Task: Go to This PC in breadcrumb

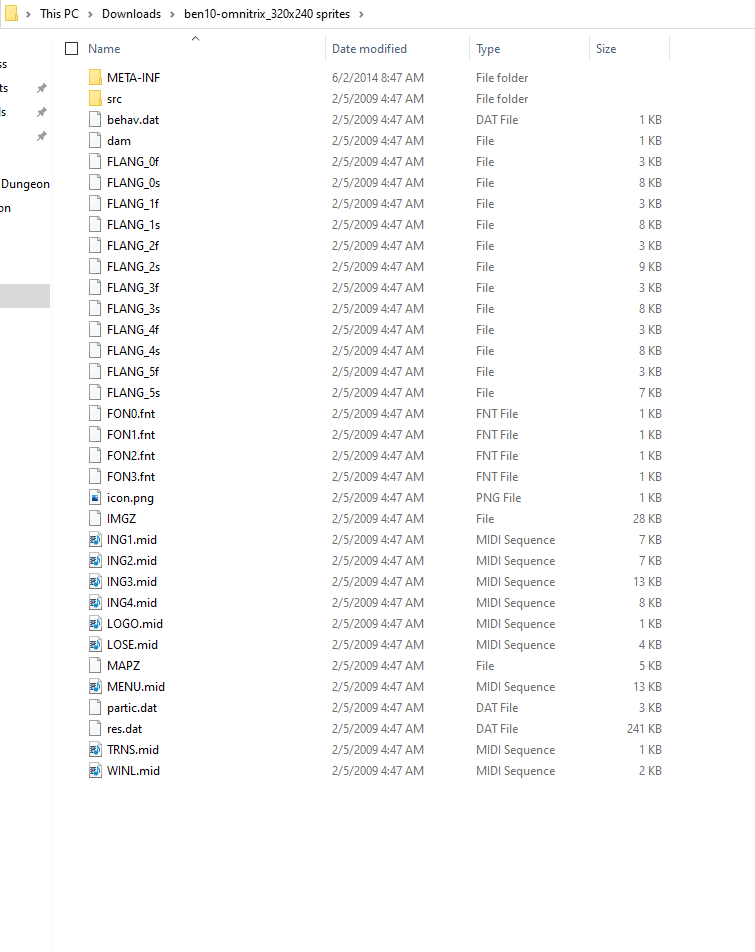Action: 59,13
